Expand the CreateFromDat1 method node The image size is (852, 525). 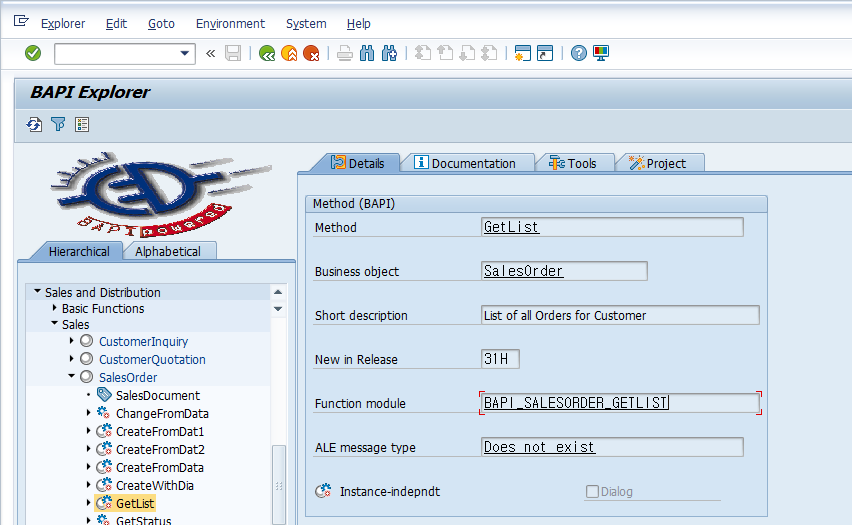(89, 431)
